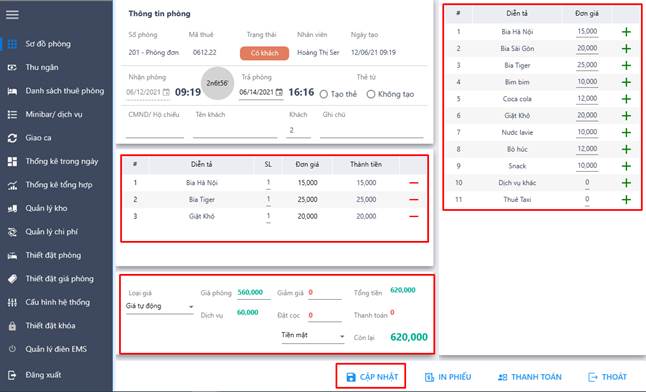Select Không tạo radio option
This screenshot has height=392, width=646.
click(x=371, y=94)
